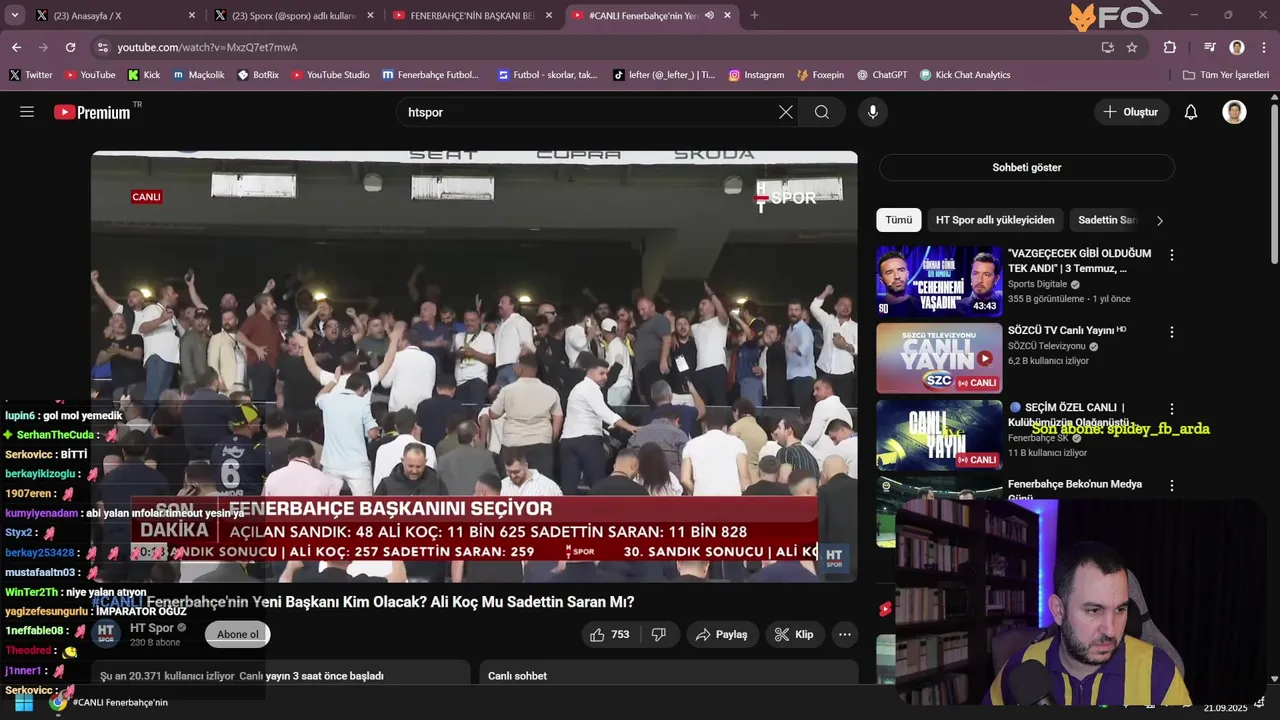The image size is (1280, 720).
Task: Reload the YouTube page
Action: (70, 47)
